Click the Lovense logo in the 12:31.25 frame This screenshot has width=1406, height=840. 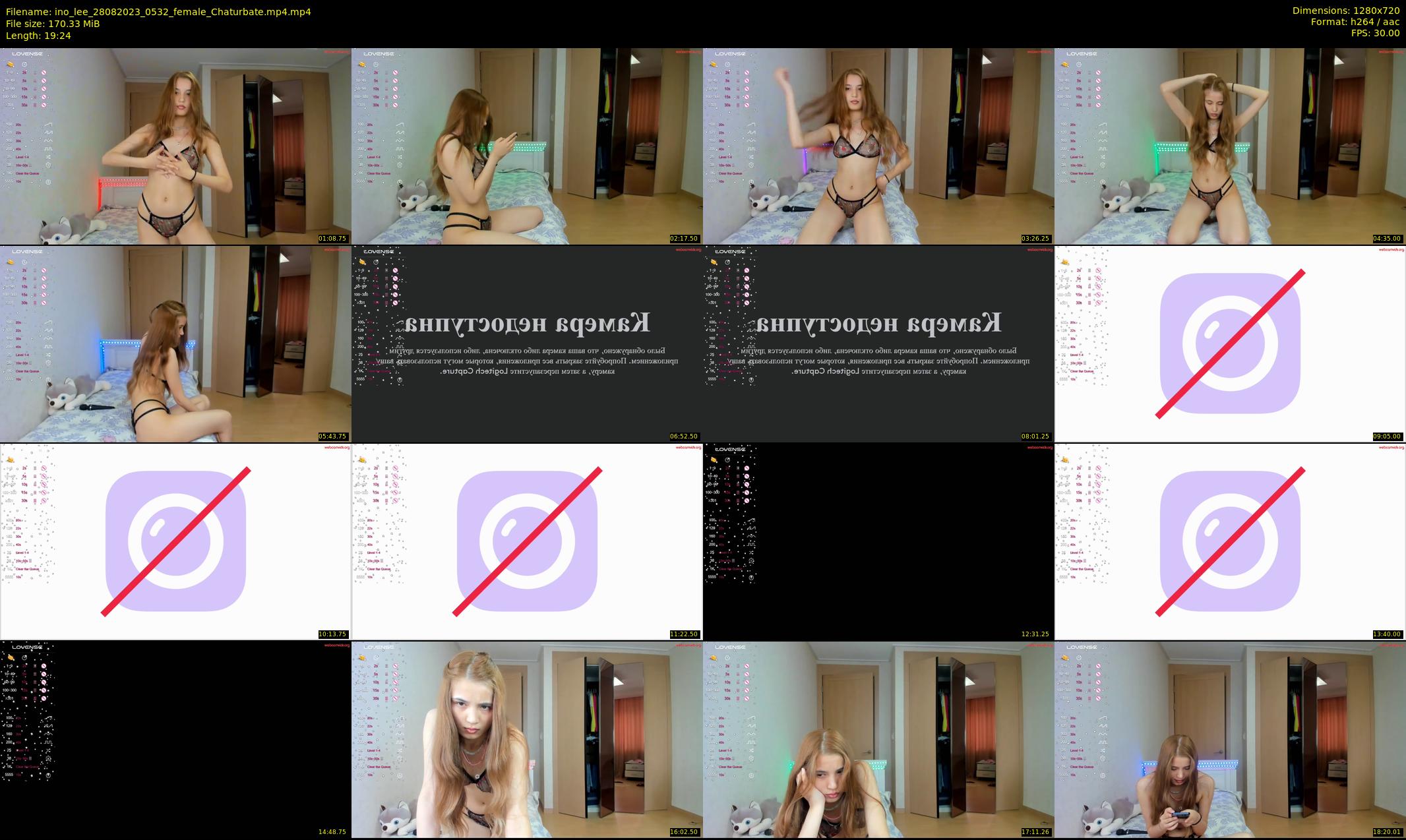730,450
